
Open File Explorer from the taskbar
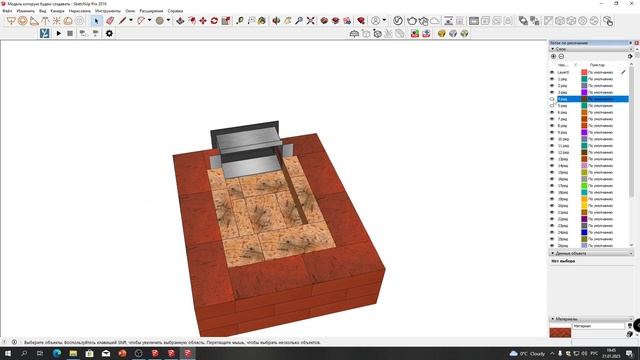73,353
